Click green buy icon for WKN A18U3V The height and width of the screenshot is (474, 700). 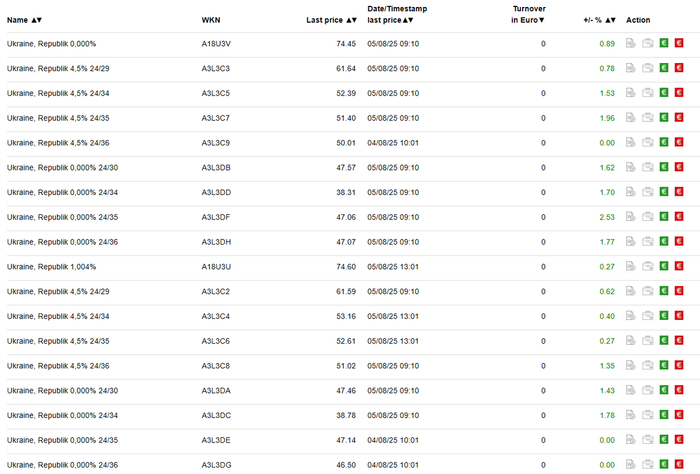pyautogui.click(x=663, y=44)
